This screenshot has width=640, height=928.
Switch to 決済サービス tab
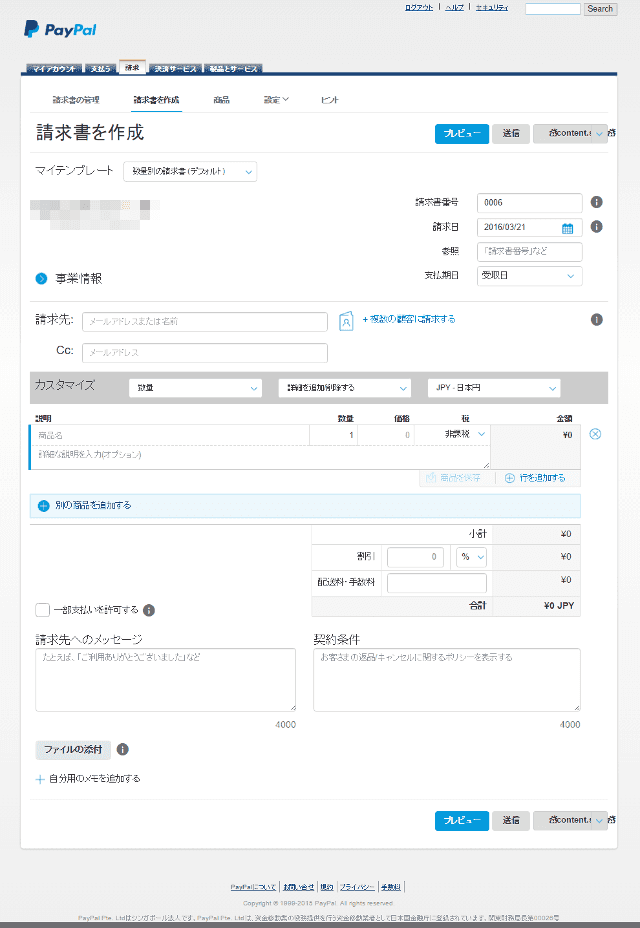(x=175, y=69)
